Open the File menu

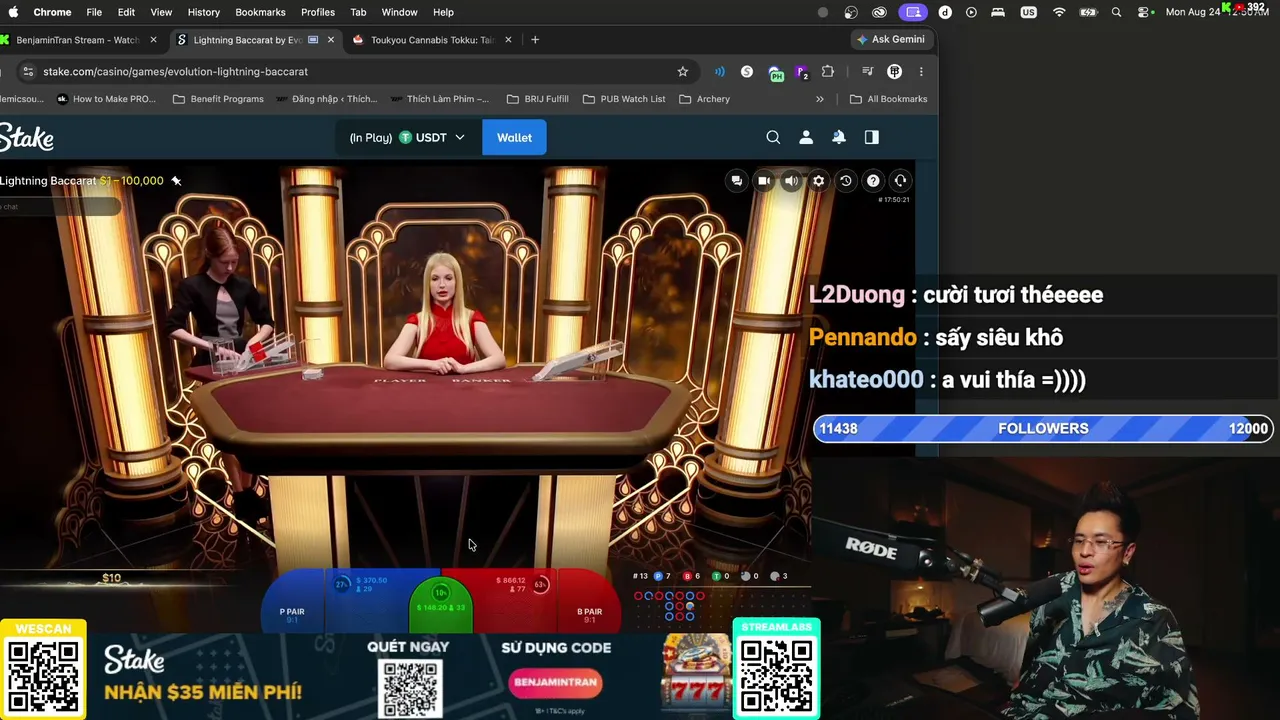click(94, 12)
